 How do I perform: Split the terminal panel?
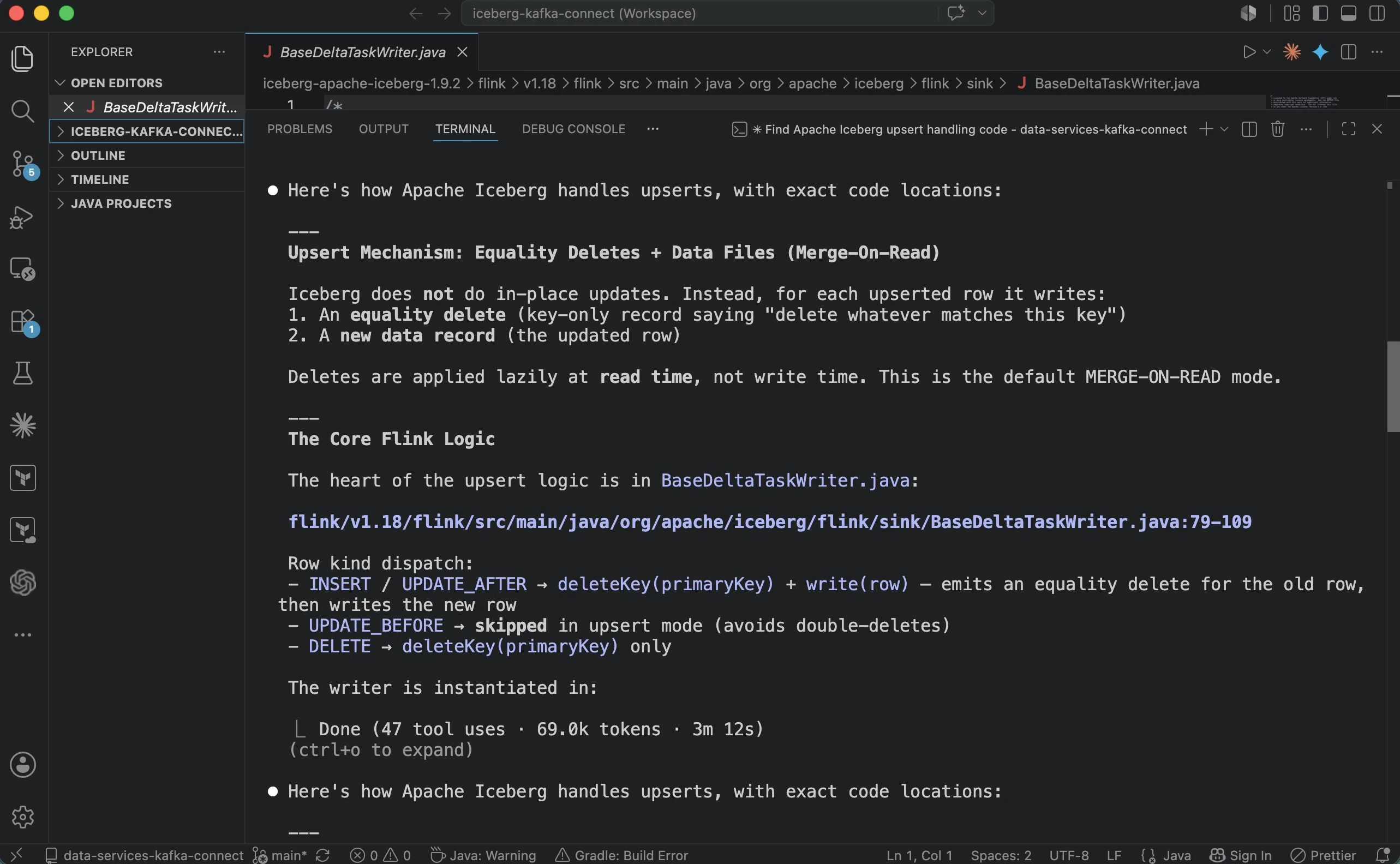[1249, 129]
